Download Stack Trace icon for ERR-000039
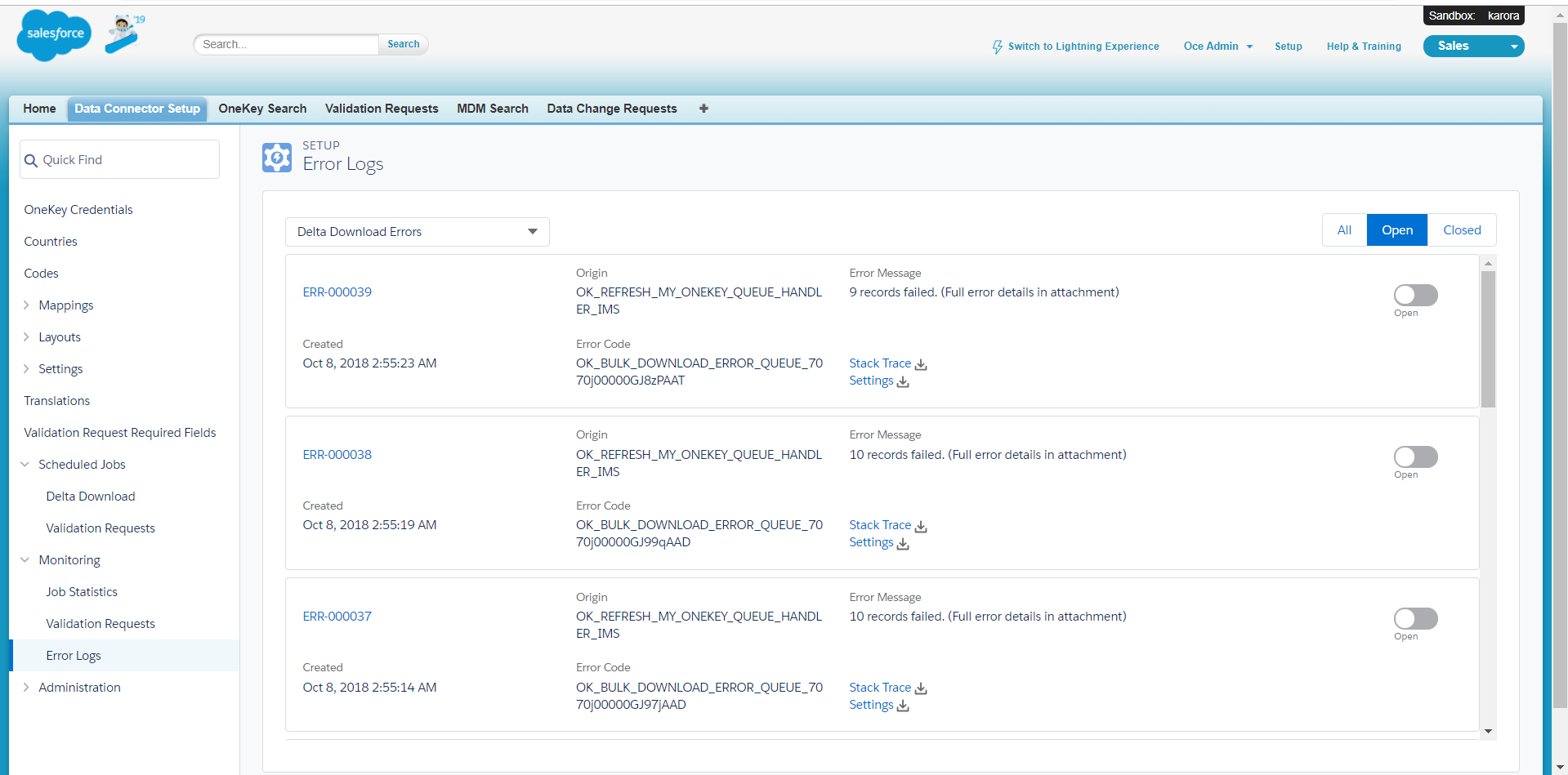Viewport: 1568px width, 775px height. point(921,364)
